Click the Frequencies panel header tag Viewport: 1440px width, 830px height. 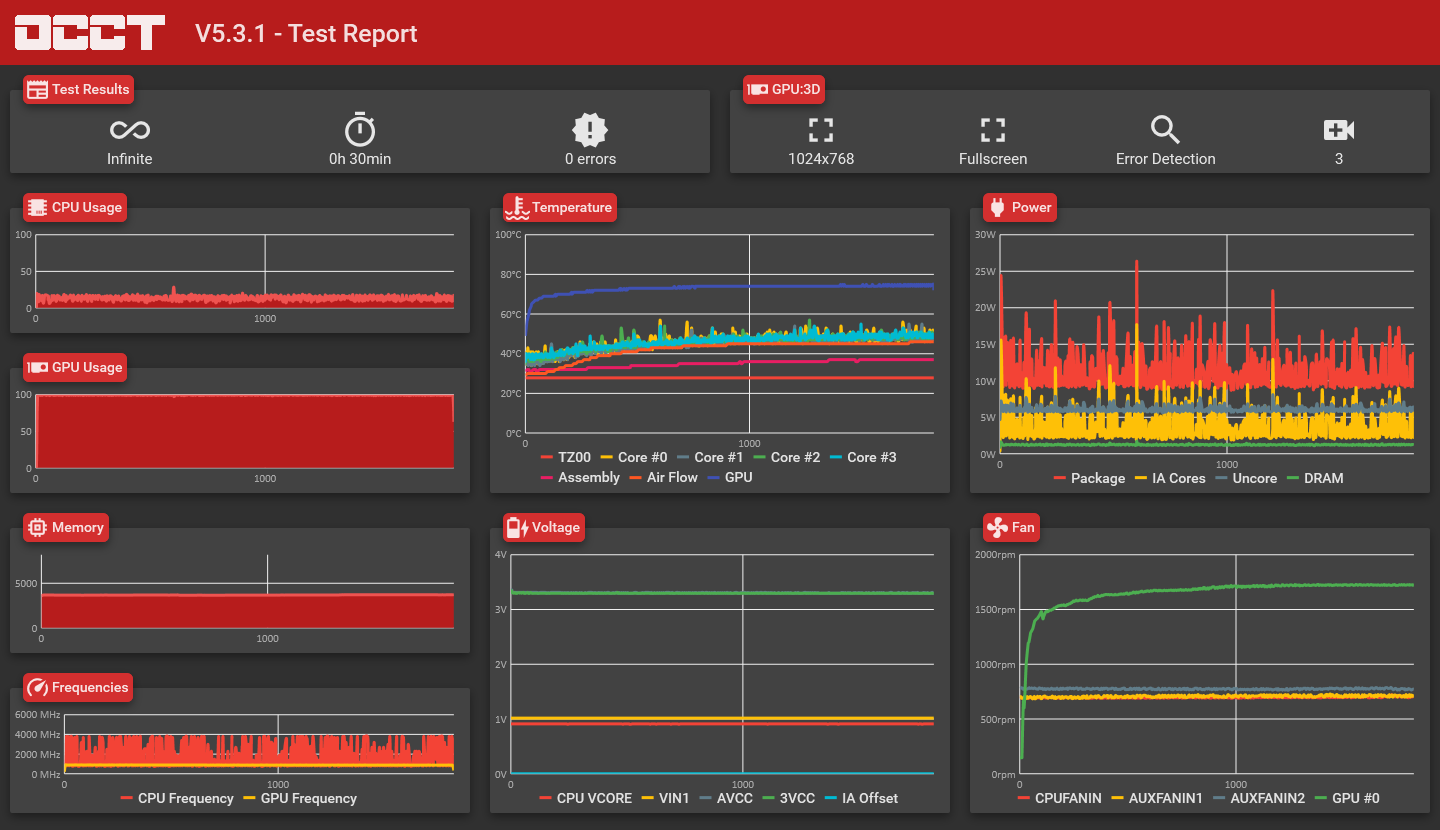[x=79, y=687]
